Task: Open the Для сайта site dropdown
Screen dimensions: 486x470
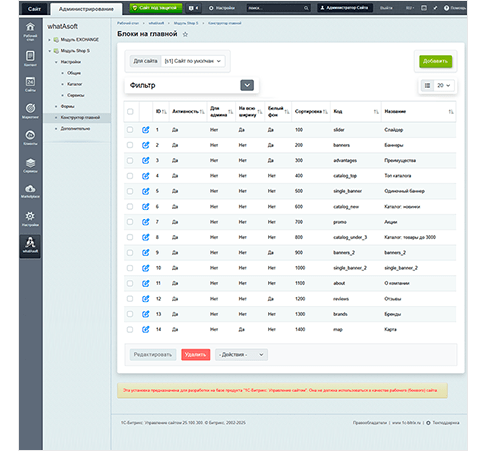Action: [x=193, y=61]
